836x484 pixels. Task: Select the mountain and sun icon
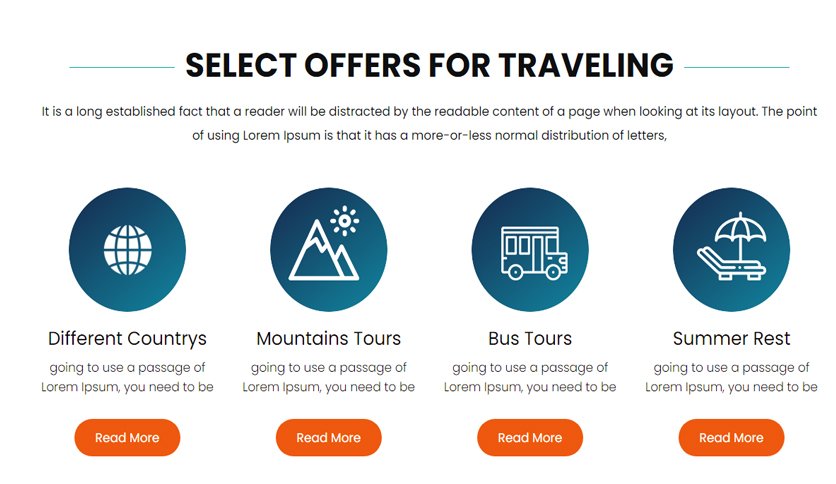328,249
